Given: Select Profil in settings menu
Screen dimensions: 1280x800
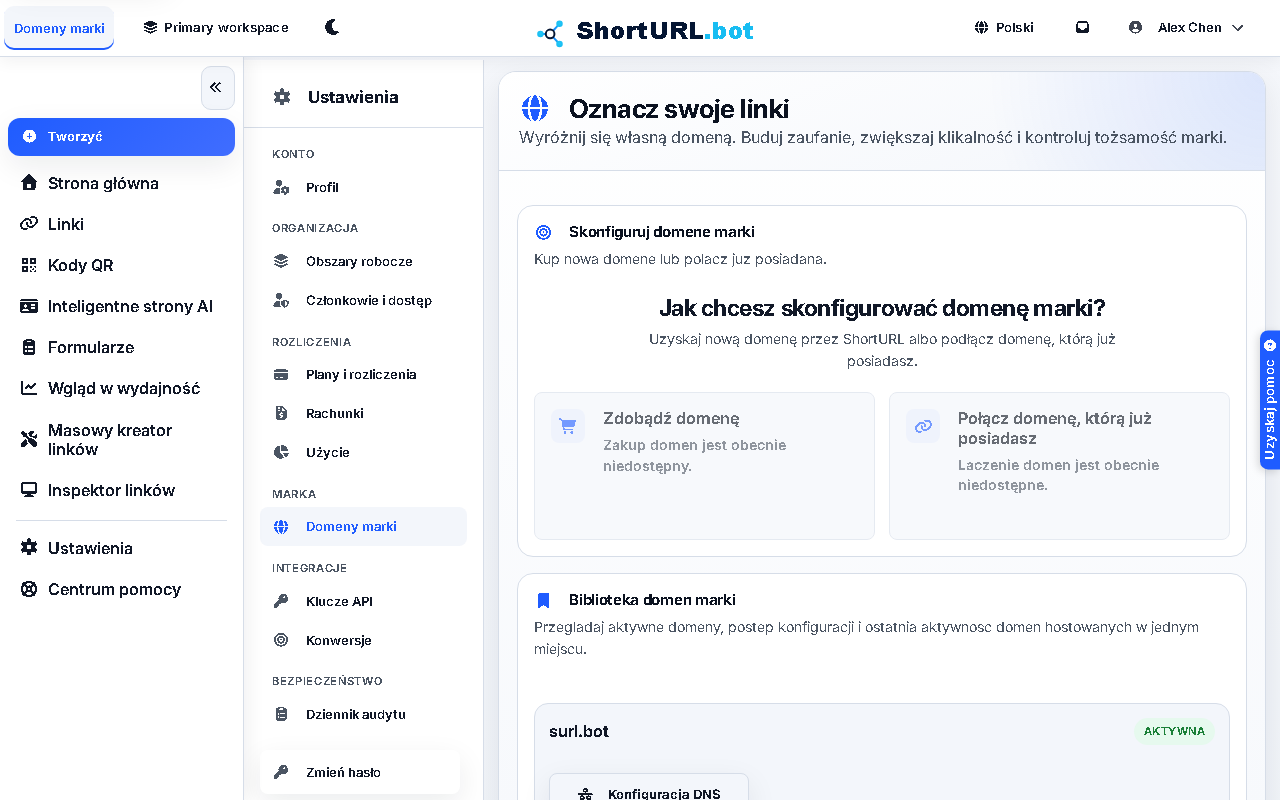Looking at the screenshot, I should [x=363, y=188].
